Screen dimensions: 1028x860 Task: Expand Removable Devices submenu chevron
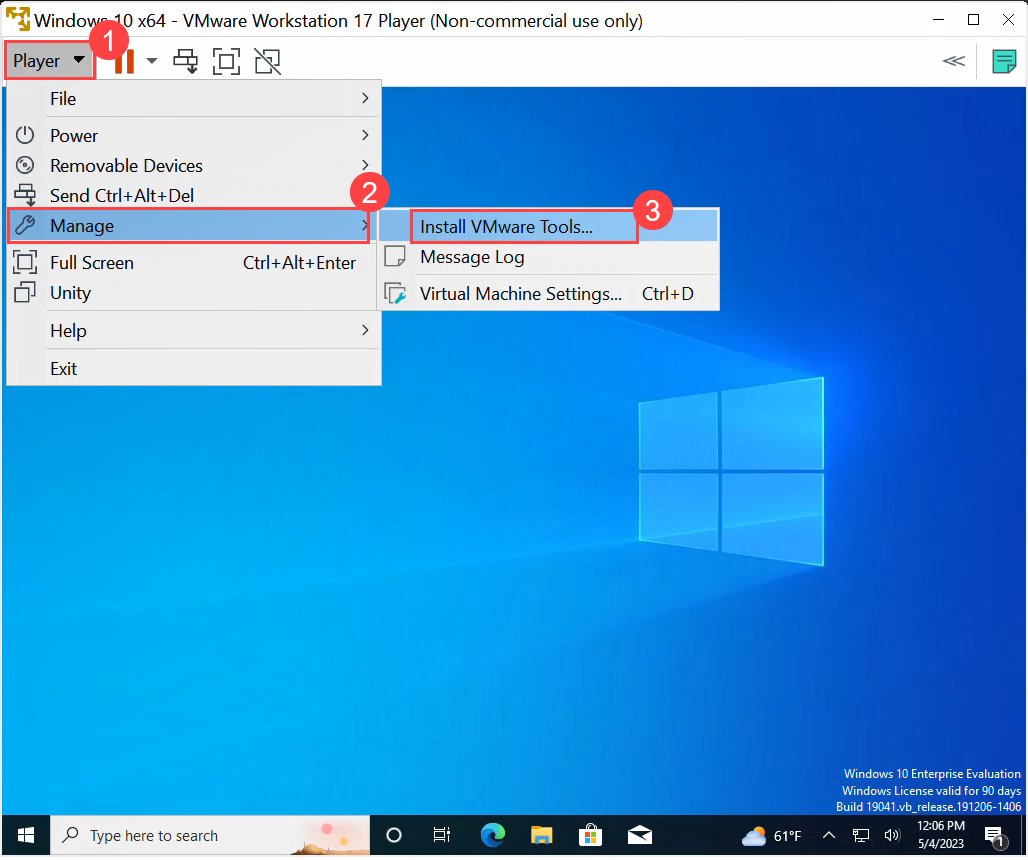pyautogui.click(x=365, y=165)
